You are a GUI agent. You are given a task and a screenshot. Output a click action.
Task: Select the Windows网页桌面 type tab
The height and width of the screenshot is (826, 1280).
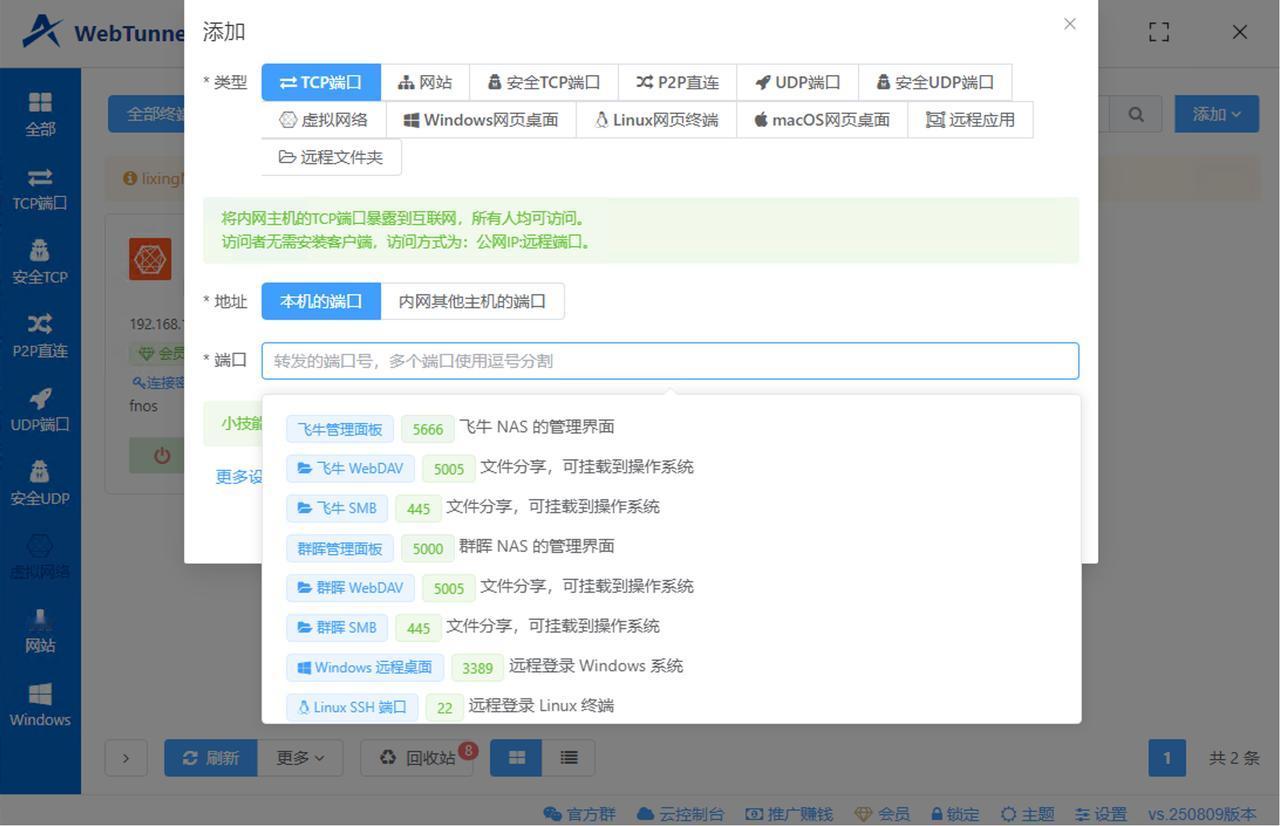[481, 120]
